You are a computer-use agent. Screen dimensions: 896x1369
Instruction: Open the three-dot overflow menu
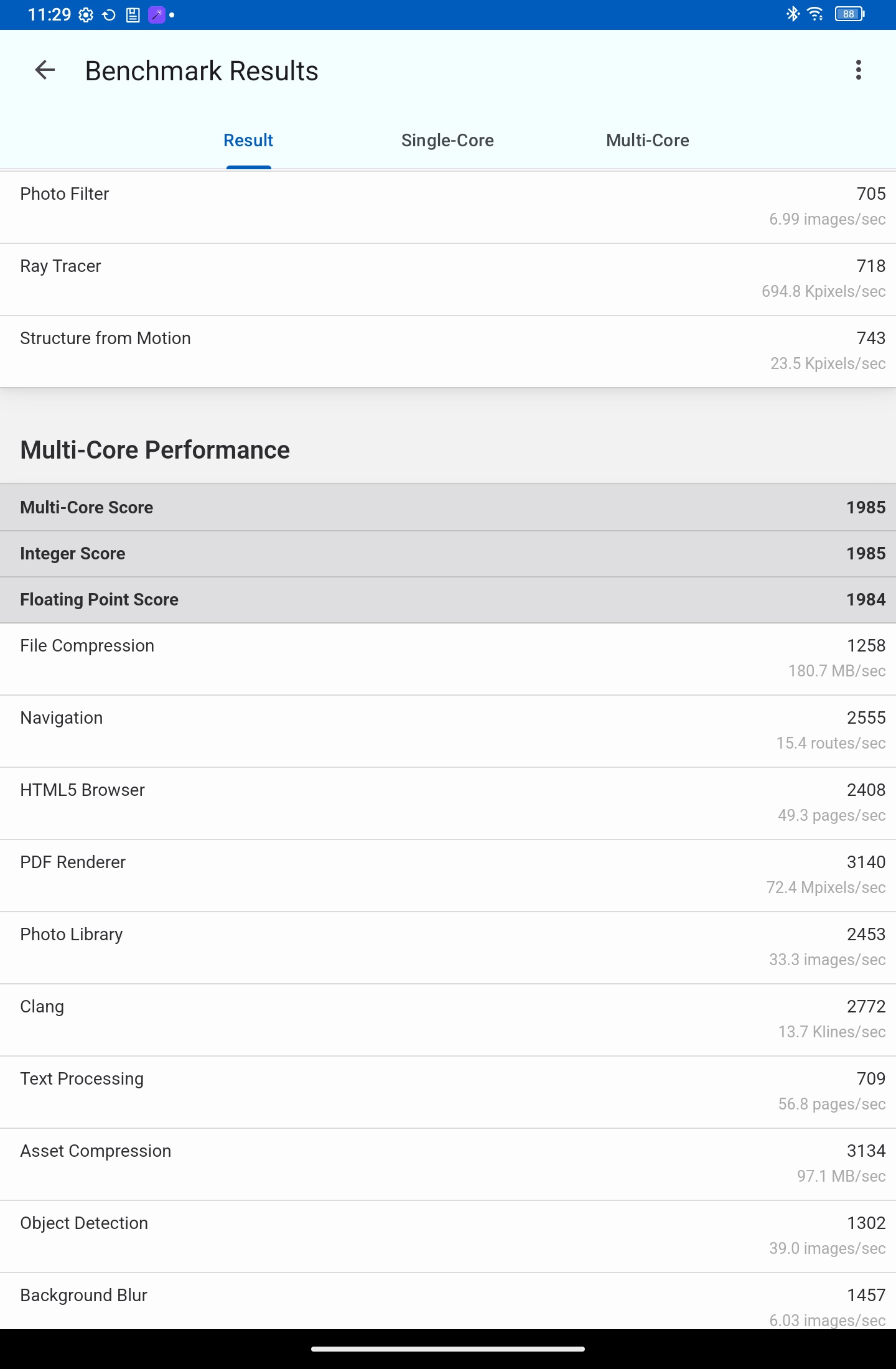(858, 70)
